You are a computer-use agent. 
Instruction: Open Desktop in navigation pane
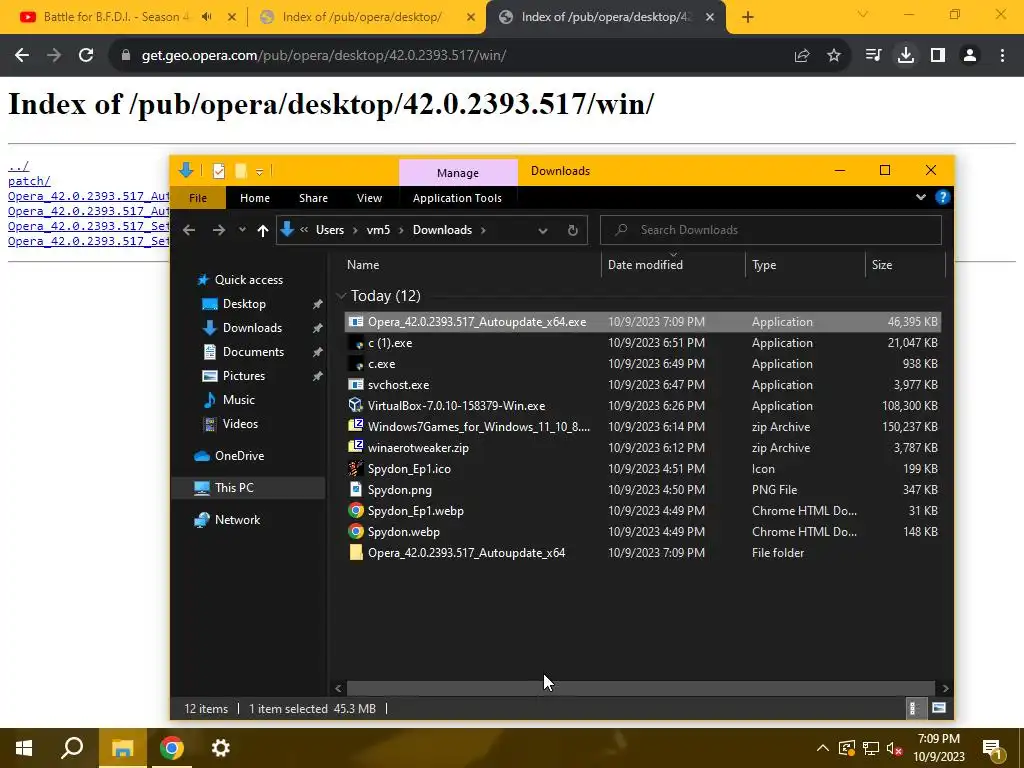[244, 304]
